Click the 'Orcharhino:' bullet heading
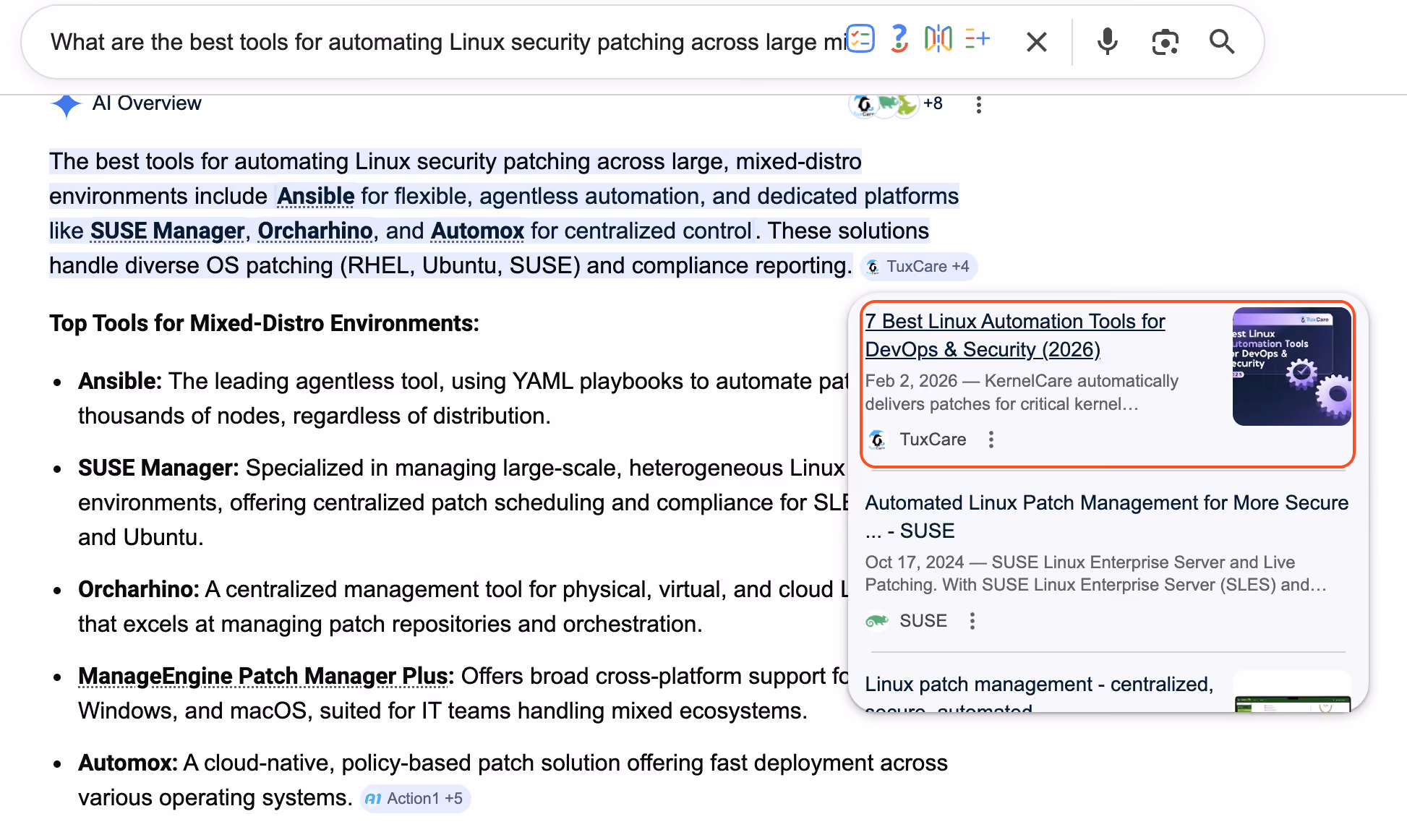Viewport: 1407px width, 840px height. click(138, 589)
